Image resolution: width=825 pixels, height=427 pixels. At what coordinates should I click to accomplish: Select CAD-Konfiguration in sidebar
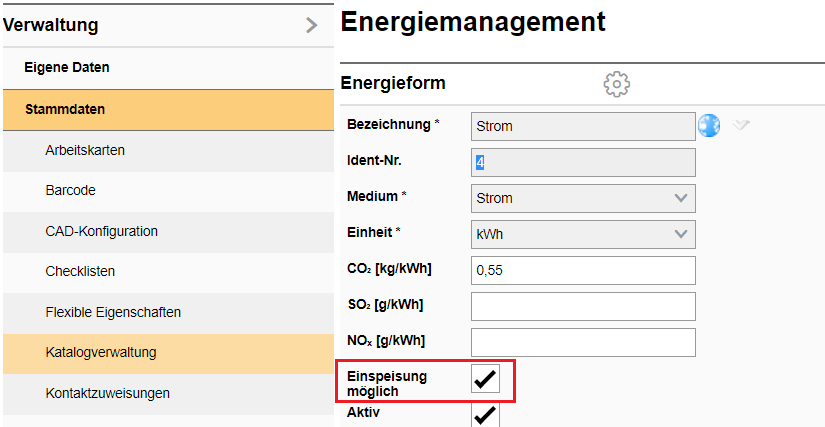168,231
